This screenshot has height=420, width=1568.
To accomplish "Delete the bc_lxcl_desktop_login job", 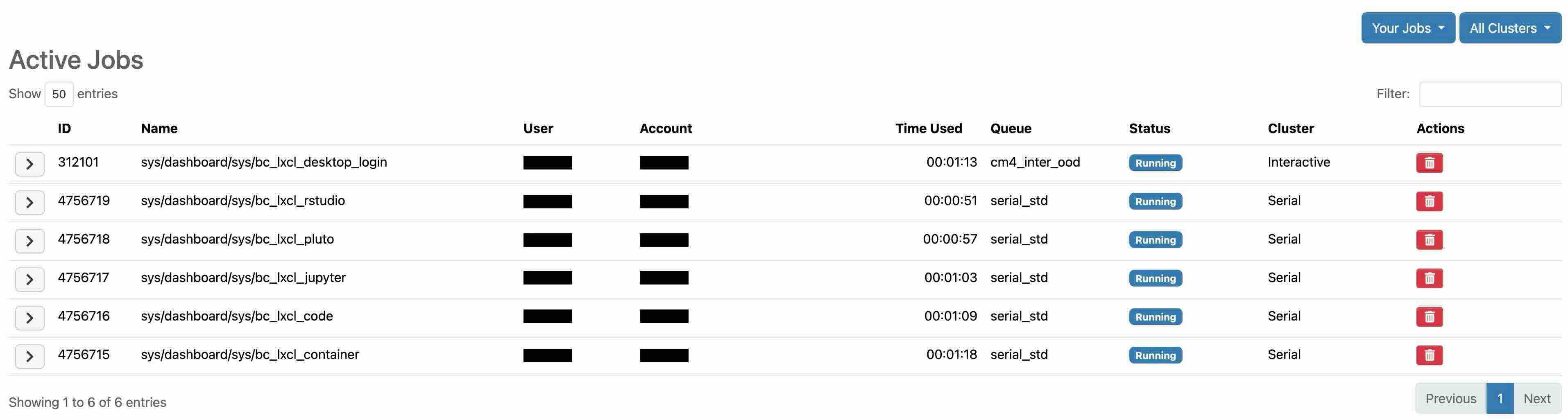I will coord(1429,163).
